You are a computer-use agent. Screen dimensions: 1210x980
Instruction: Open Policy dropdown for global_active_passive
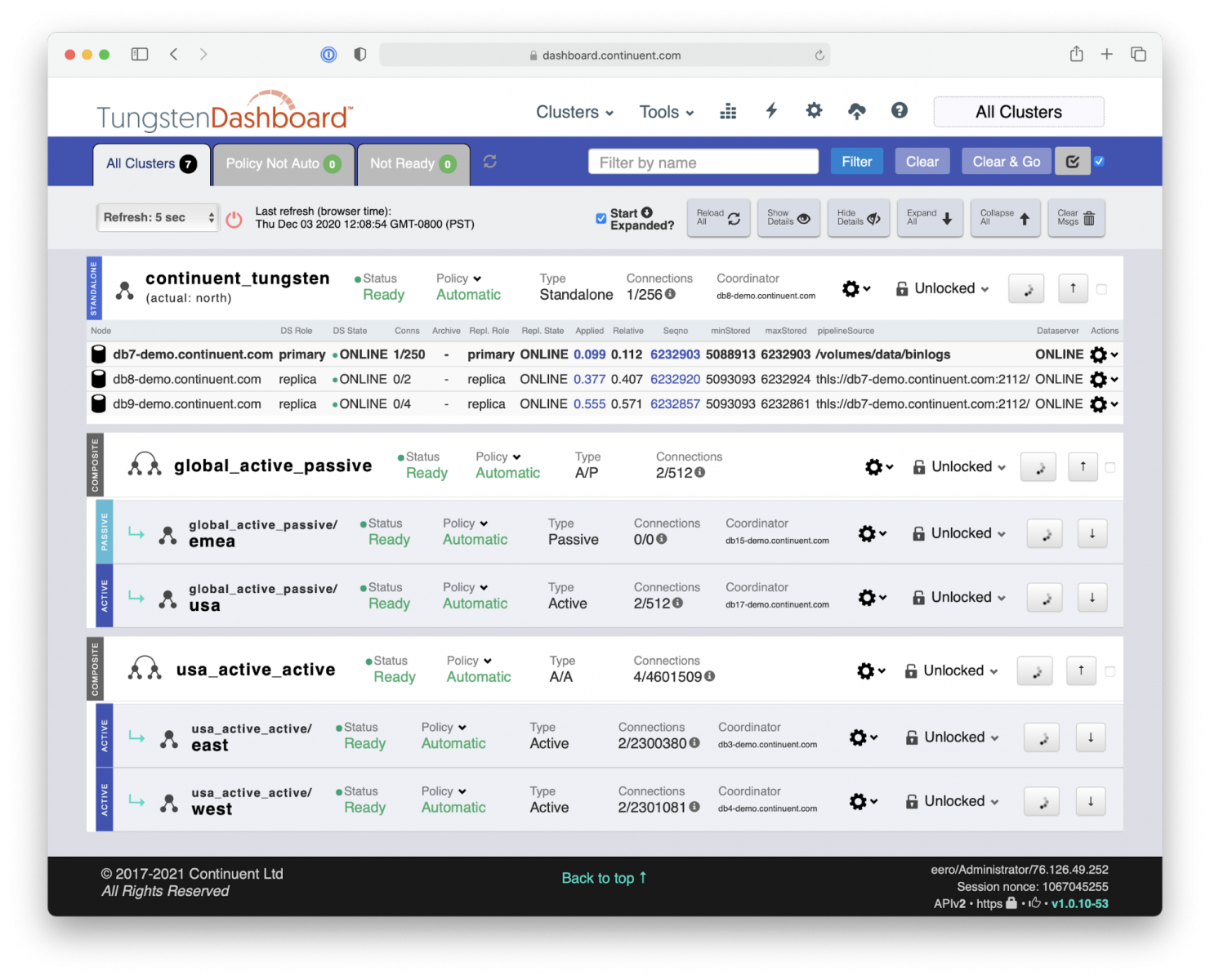coord(498,457)
